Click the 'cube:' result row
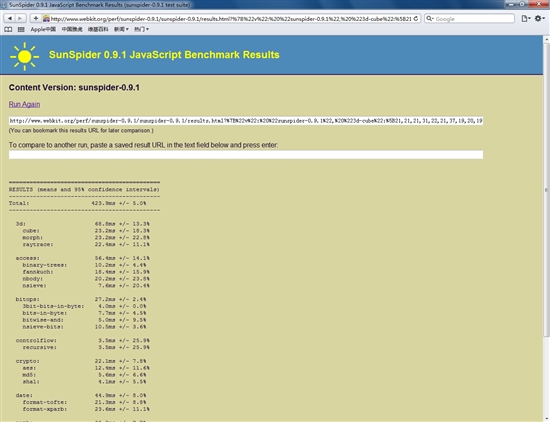Image resolution: width=550 pixels, height=422 pixels. (86, 230)
